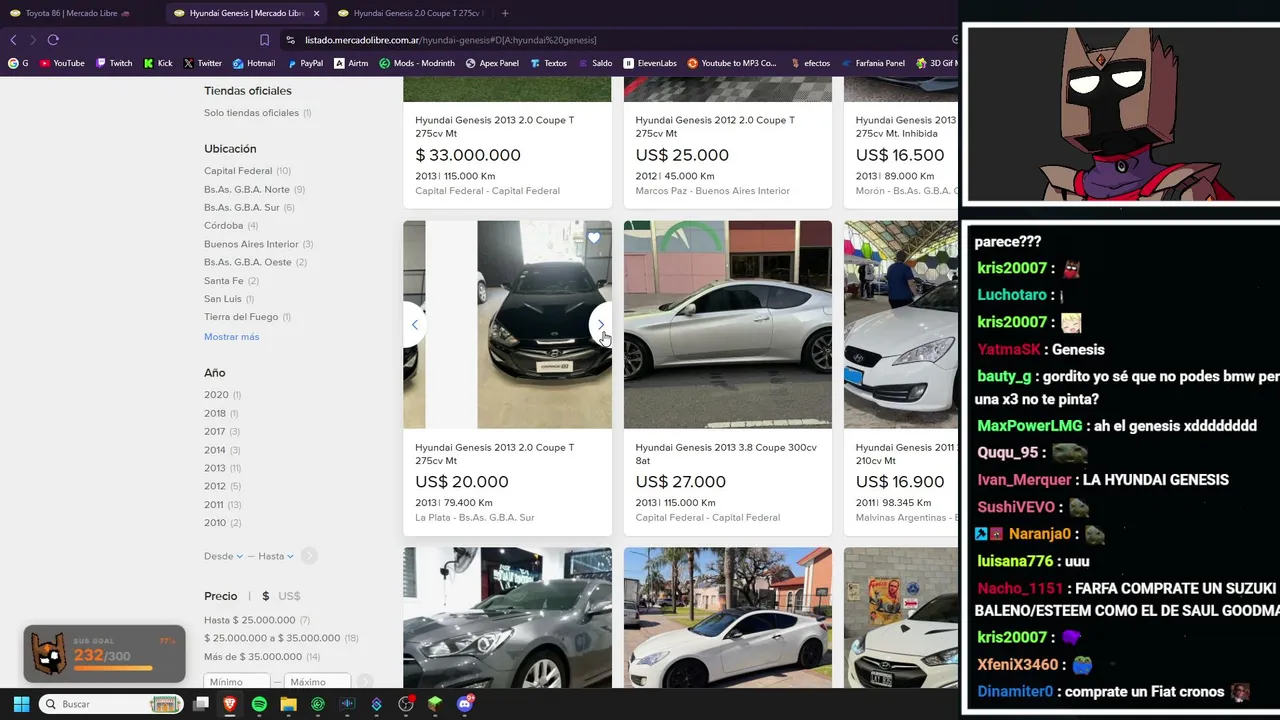
Task: Open the Windows Start menu
Action: pos(21,704)
